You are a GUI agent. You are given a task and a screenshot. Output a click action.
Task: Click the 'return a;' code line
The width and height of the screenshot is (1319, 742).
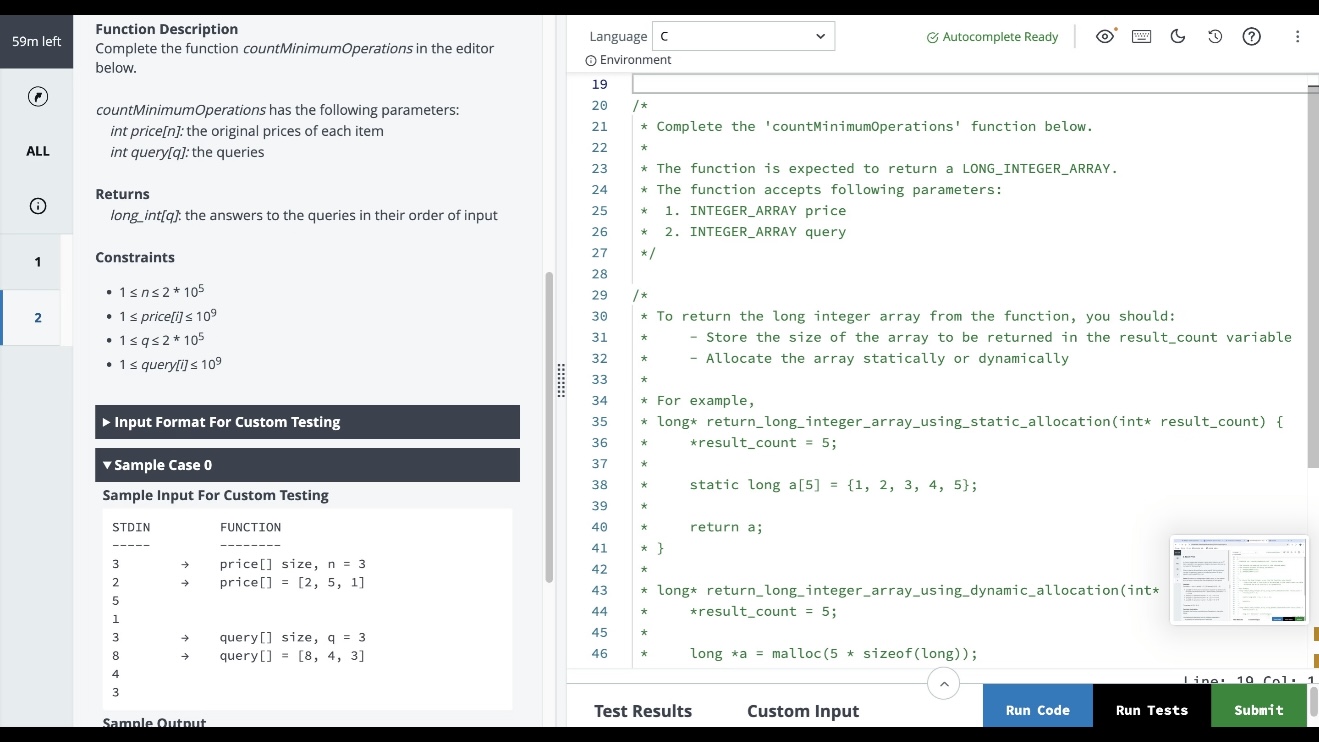[726, 527]
